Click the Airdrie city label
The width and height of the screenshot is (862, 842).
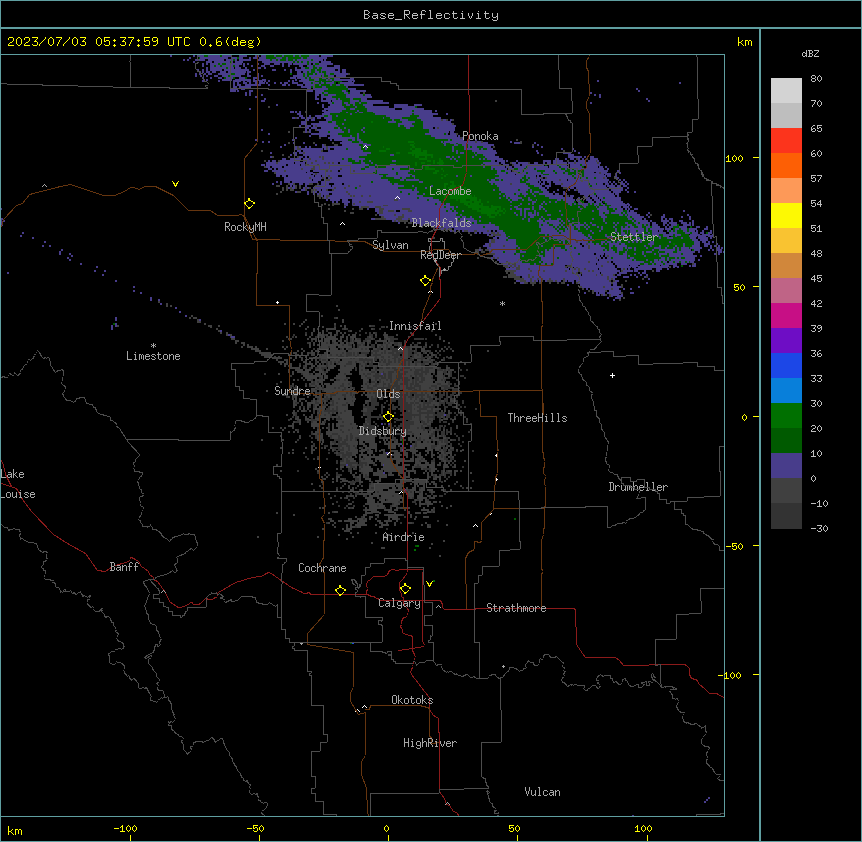(x=404, y=537)
